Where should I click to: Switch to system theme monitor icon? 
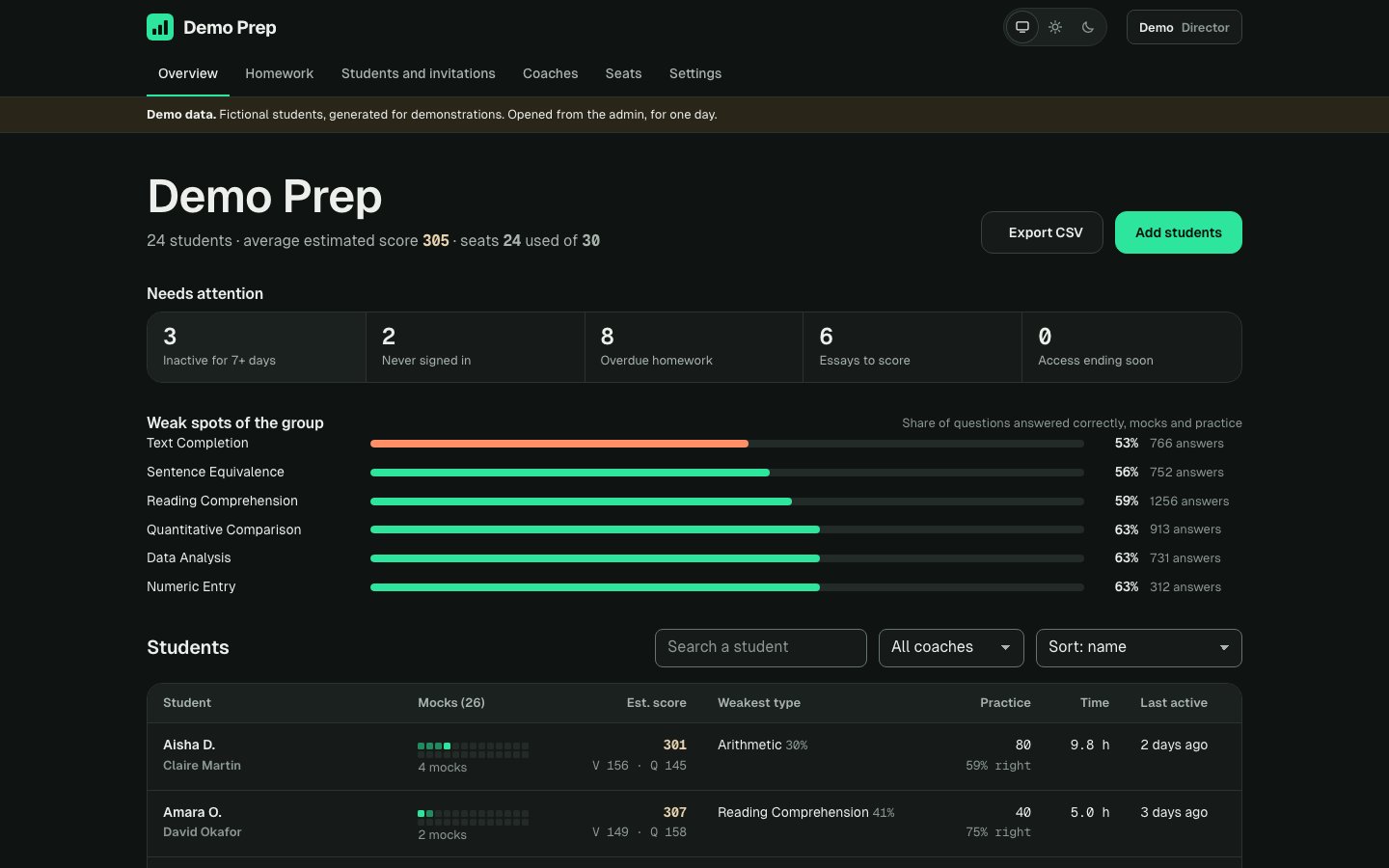tap(1022, 27)
